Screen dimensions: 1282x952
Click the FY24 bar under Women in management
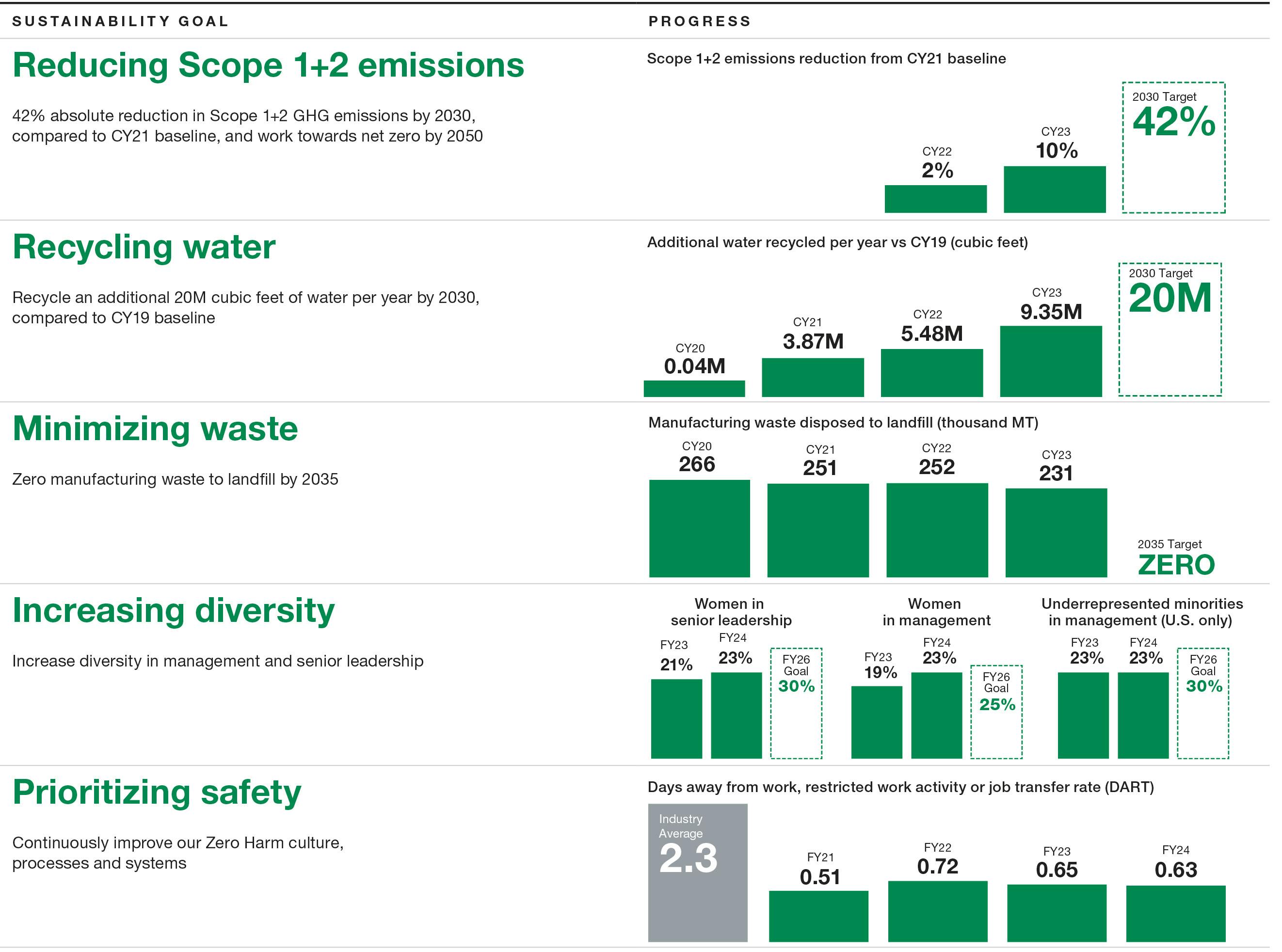click(937, 715)
